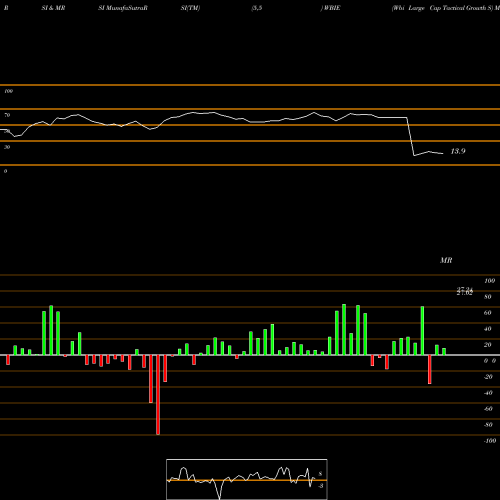
Task: Click header text 'SI(TM)'
Action: tap(190, 8)
